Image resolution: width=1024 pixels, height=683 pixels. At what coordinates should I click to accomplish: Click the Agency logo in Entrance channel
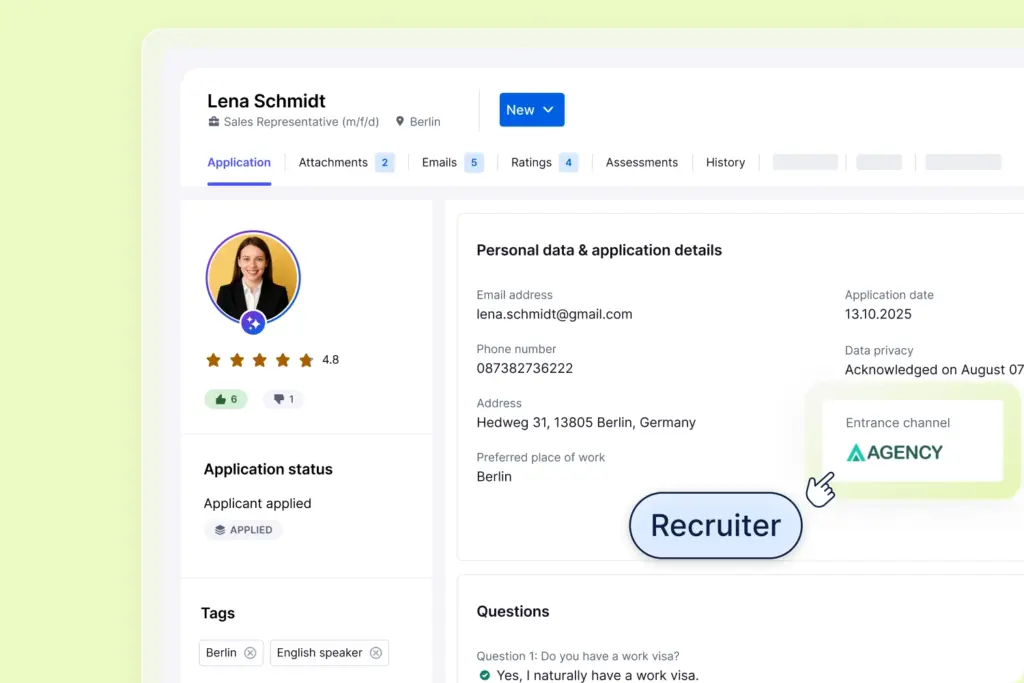pos(895,452)
